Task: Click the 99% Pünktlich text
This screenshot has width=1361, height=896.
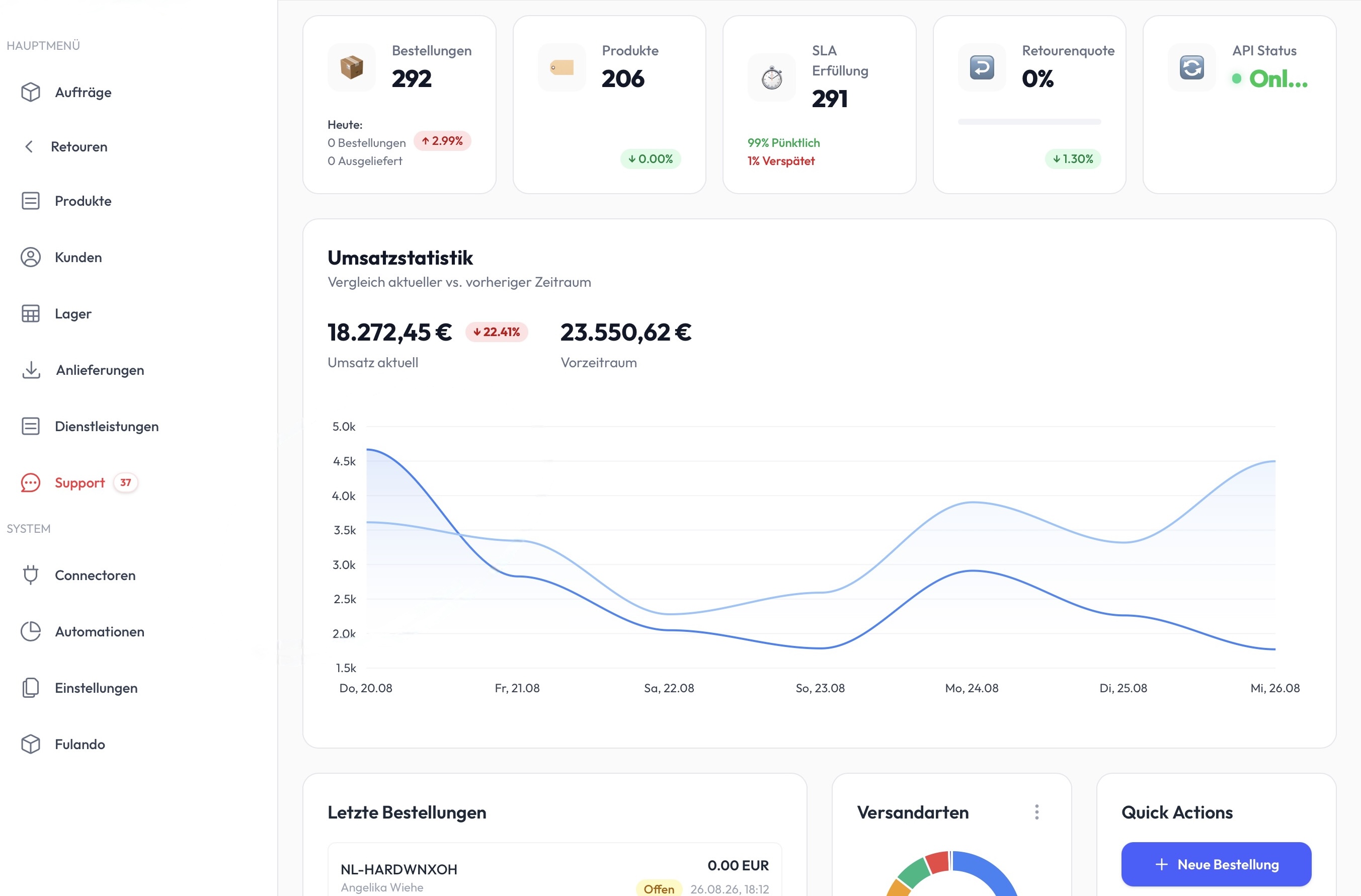Action: pyautogui.click(x=783, y=142)
